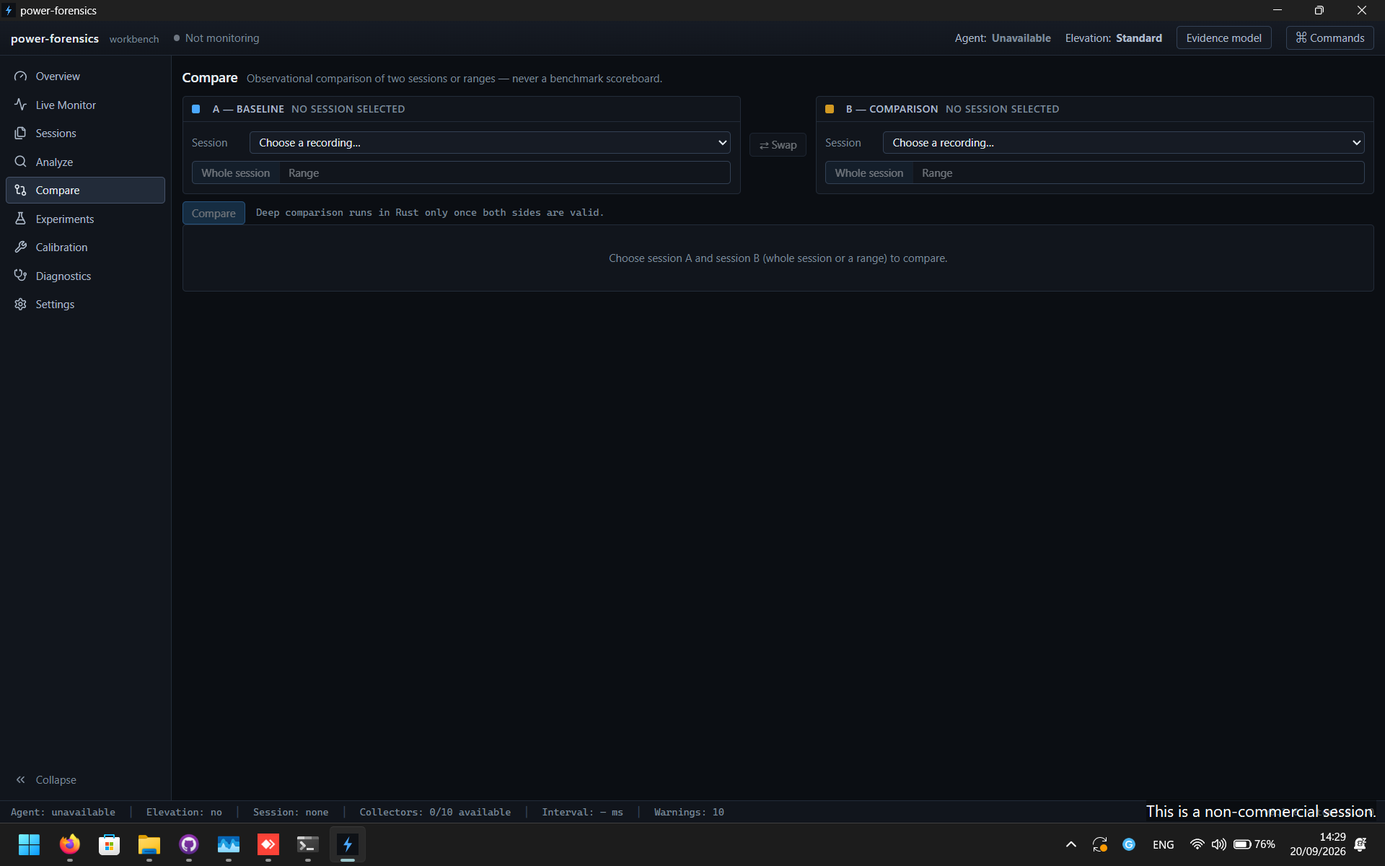Viewport: 1385px width, 866px height.
Task: Open Windows Start menu
Action: tap(29, 845)
